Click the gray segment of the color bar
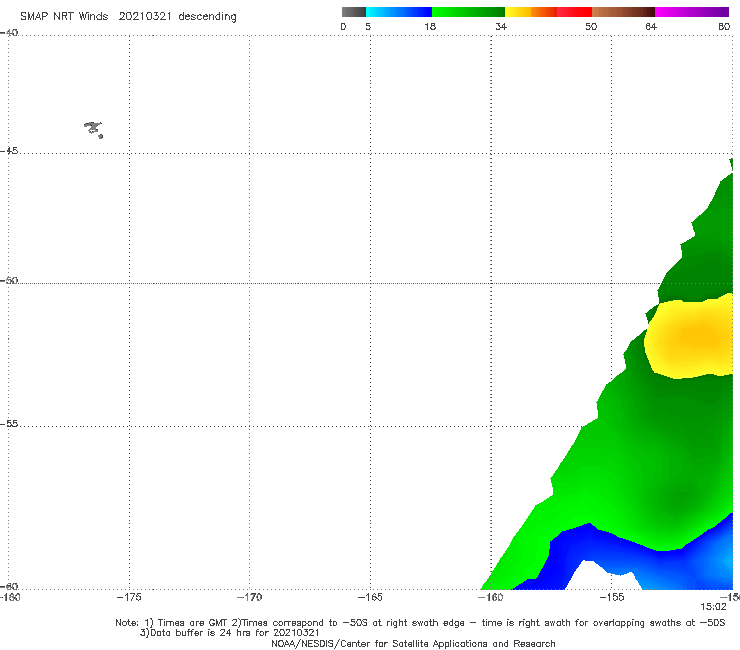Screen dimensions: 740x650 (x=354, y=12)
